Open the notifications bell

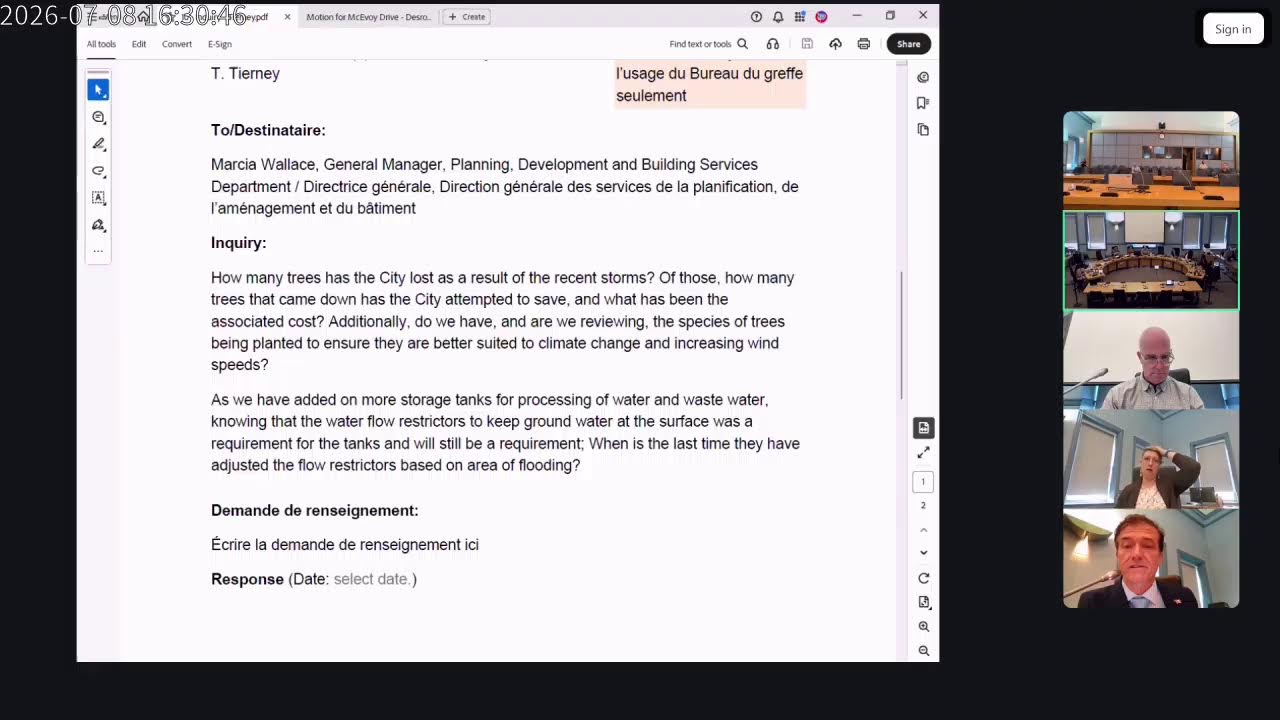click(778, 17)
